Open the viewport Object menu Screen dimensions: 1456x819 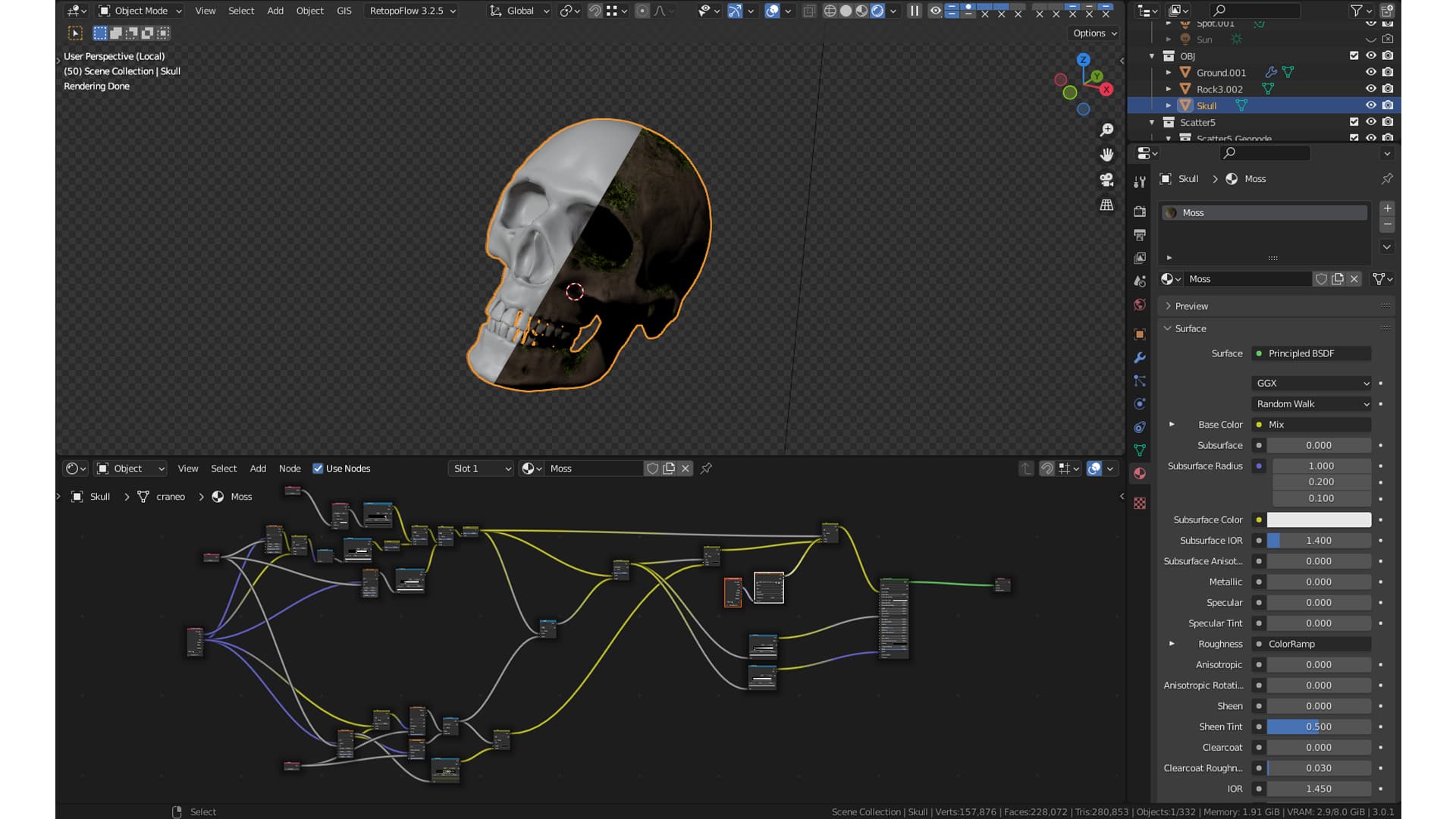coord(309,11)
